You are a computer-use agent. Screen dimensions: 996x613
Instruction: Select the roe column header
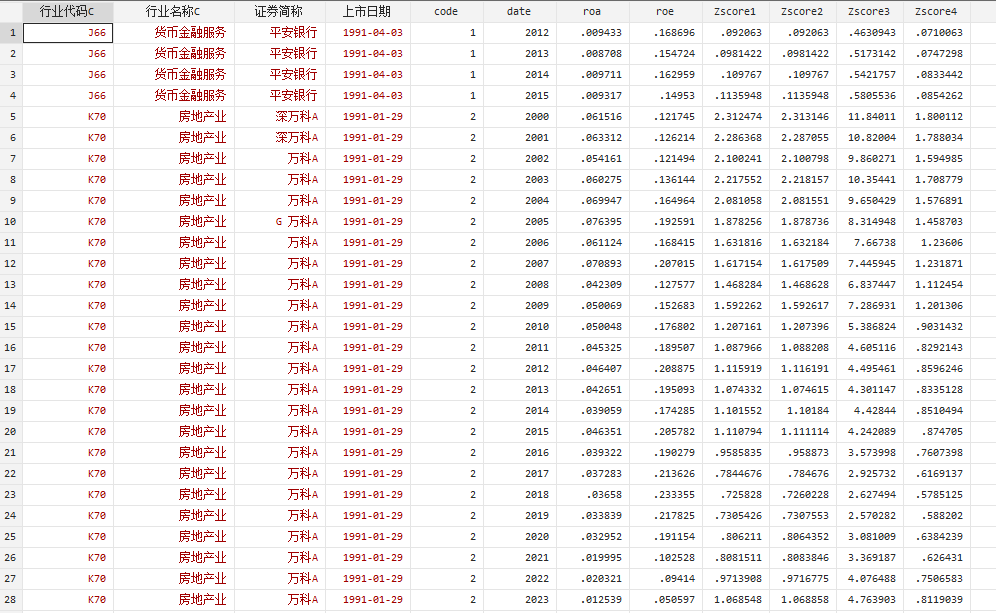[664, 12]
